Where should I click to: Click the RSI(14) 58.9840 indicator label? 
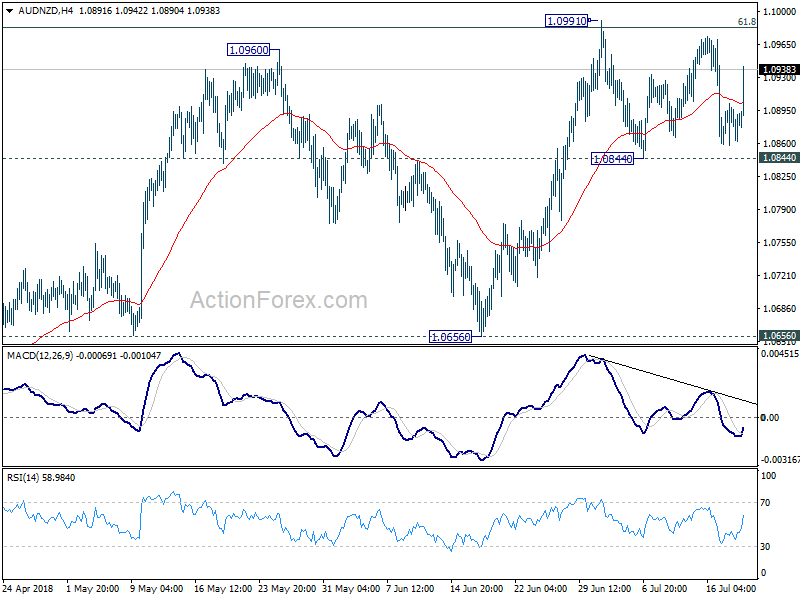[x=41, y=478]
